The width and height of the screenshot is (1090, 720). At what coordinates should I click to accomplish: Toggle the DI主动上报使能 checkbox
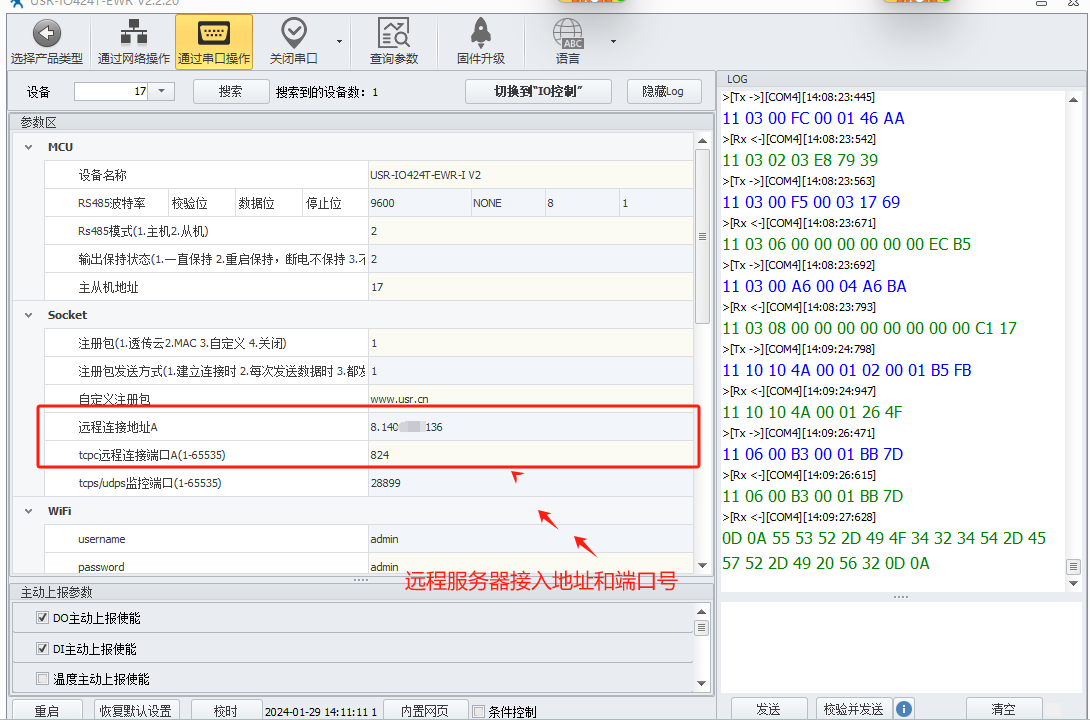pyautogui.click(x=43, y=648)
